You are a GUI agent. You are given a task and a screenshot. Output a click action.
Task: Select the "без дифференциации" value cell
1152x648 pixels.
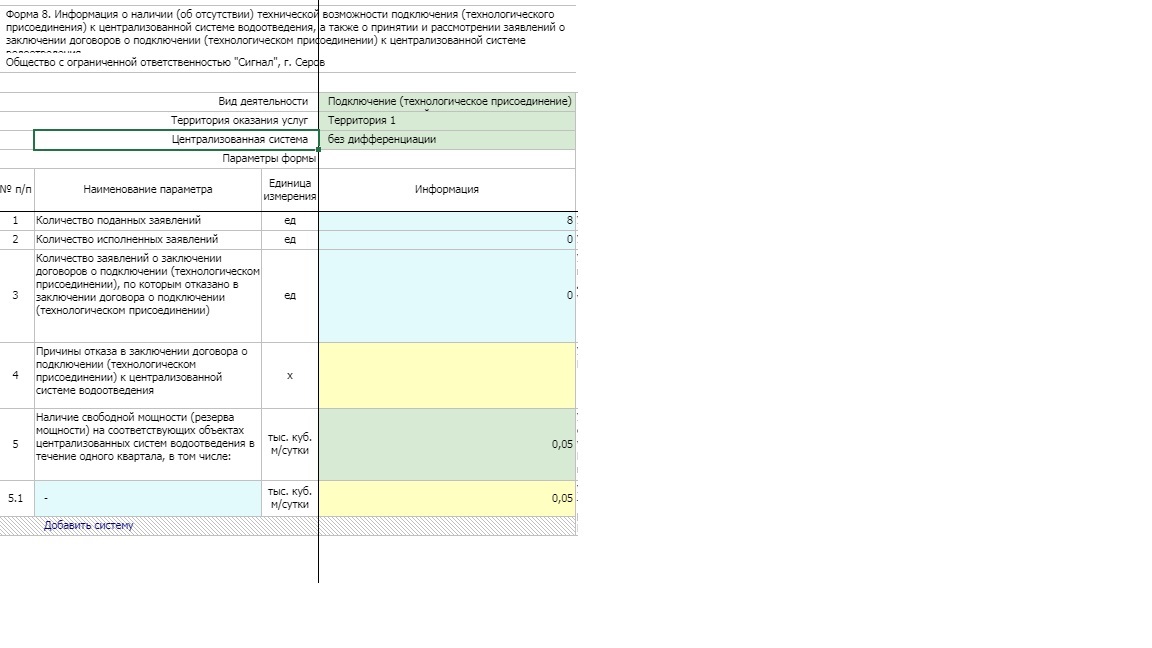pyautogui.click(x=447, y=140)
